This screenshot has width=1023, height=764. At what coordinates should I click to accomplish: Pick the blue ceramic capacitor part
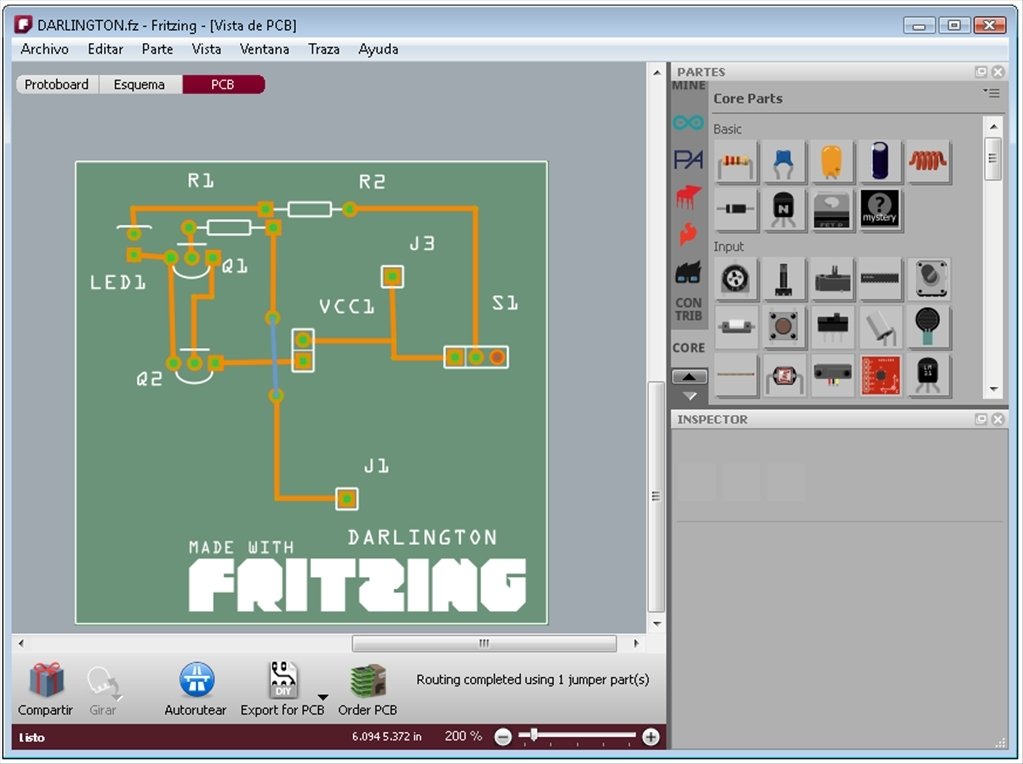pos(784,161)
